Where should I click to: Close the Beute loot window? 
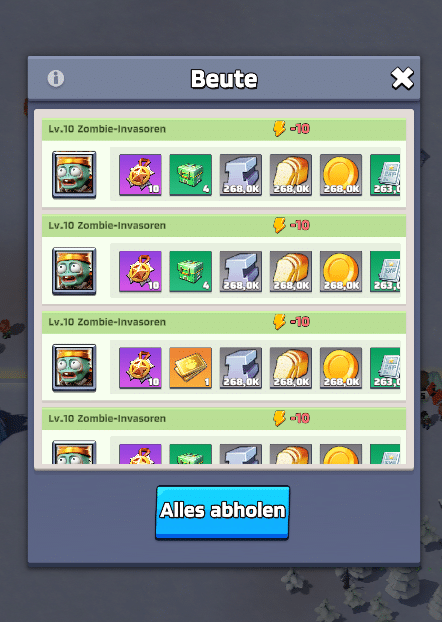[x=402, y=78]
